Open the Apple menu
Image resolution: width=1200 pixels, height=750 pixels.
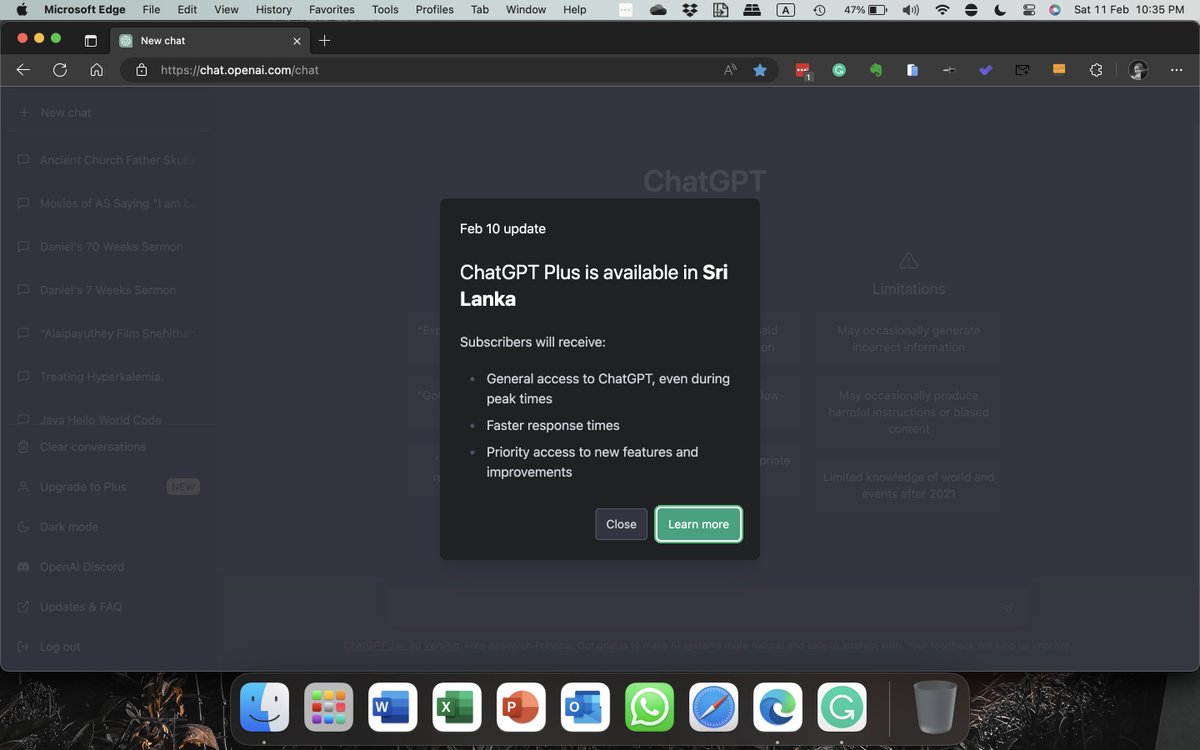pos(21,9)
